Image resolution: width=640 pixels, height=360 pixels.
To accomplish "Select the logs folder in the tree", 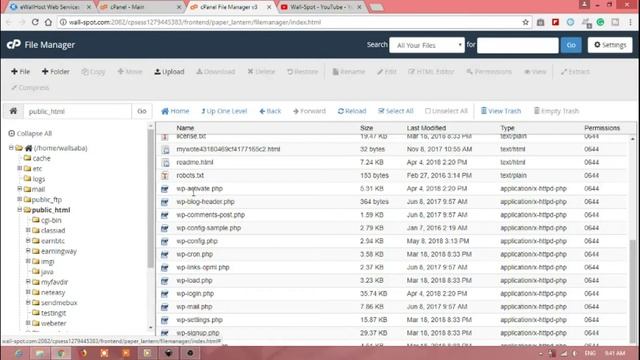I will [x=38, y=179].
